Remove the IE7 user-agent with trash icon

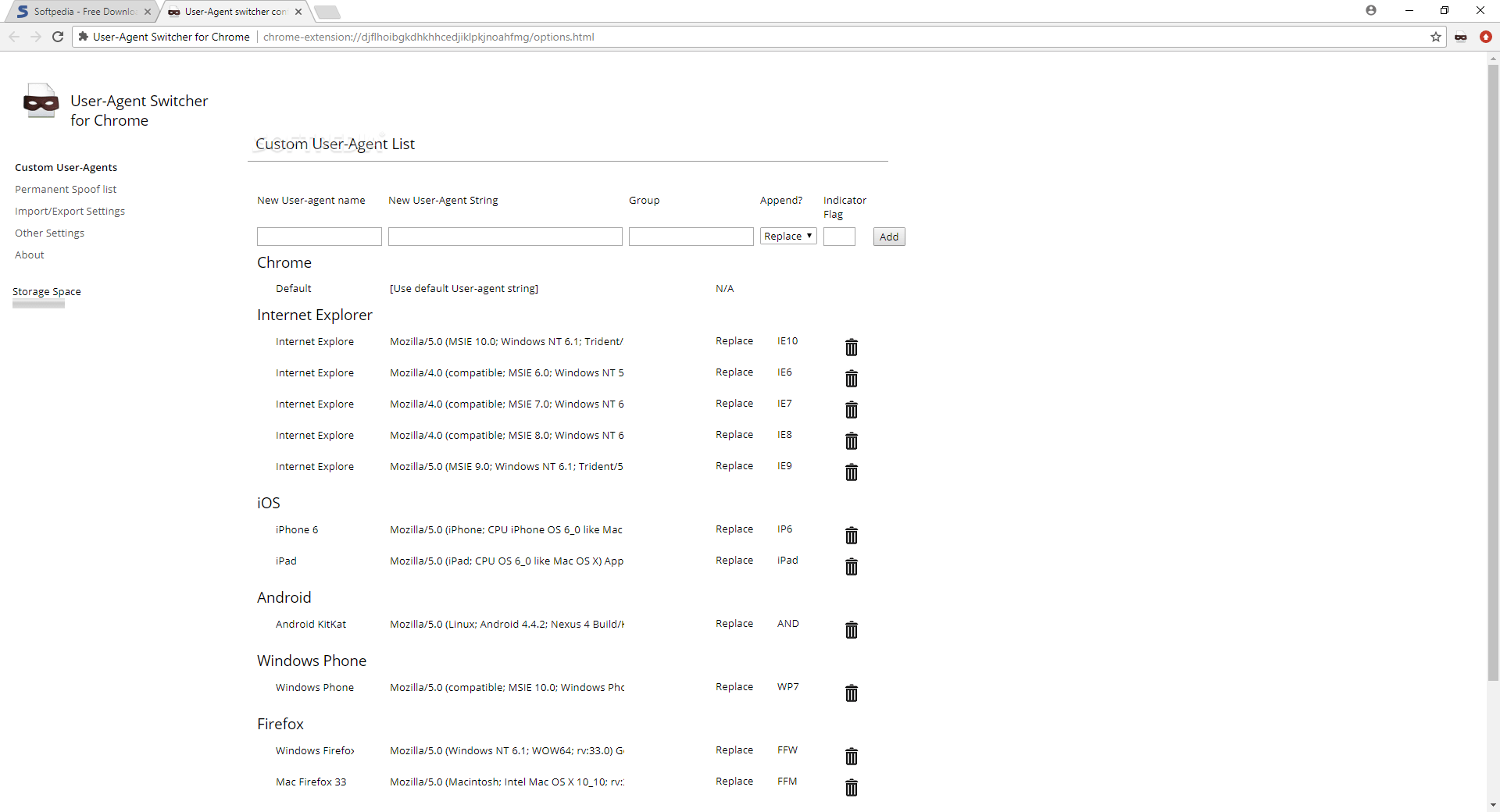pos(852,409)
